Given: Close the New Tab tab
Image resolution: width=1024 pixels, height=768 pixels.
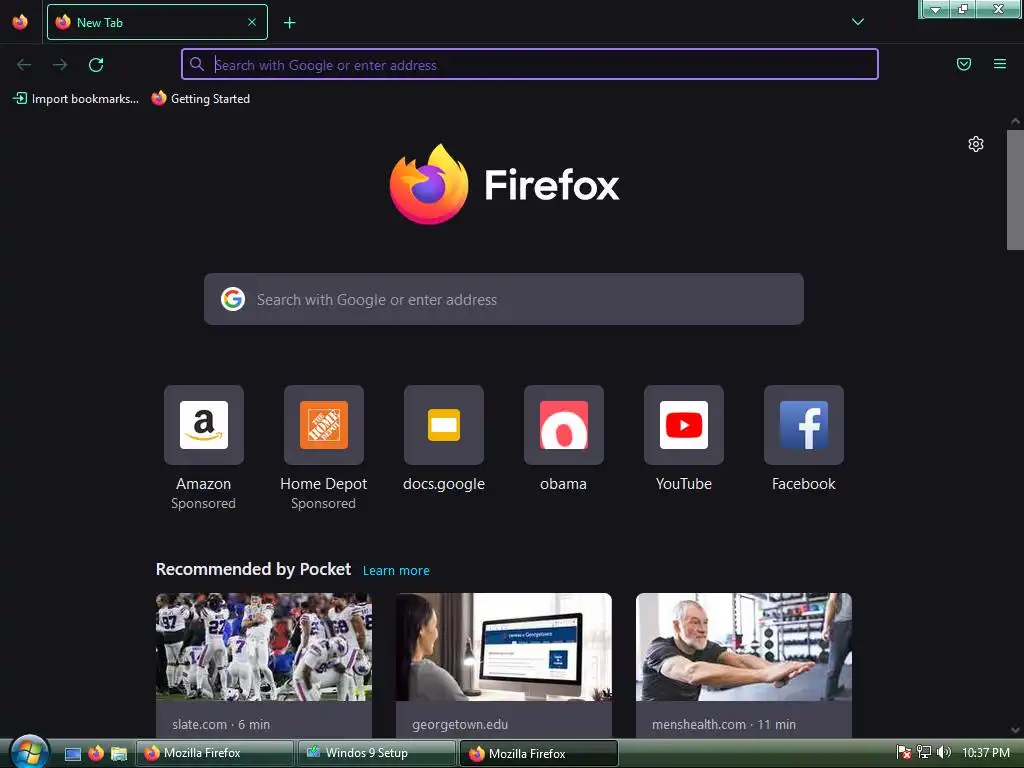Looking at the screenshot, I should coord(252,22).
